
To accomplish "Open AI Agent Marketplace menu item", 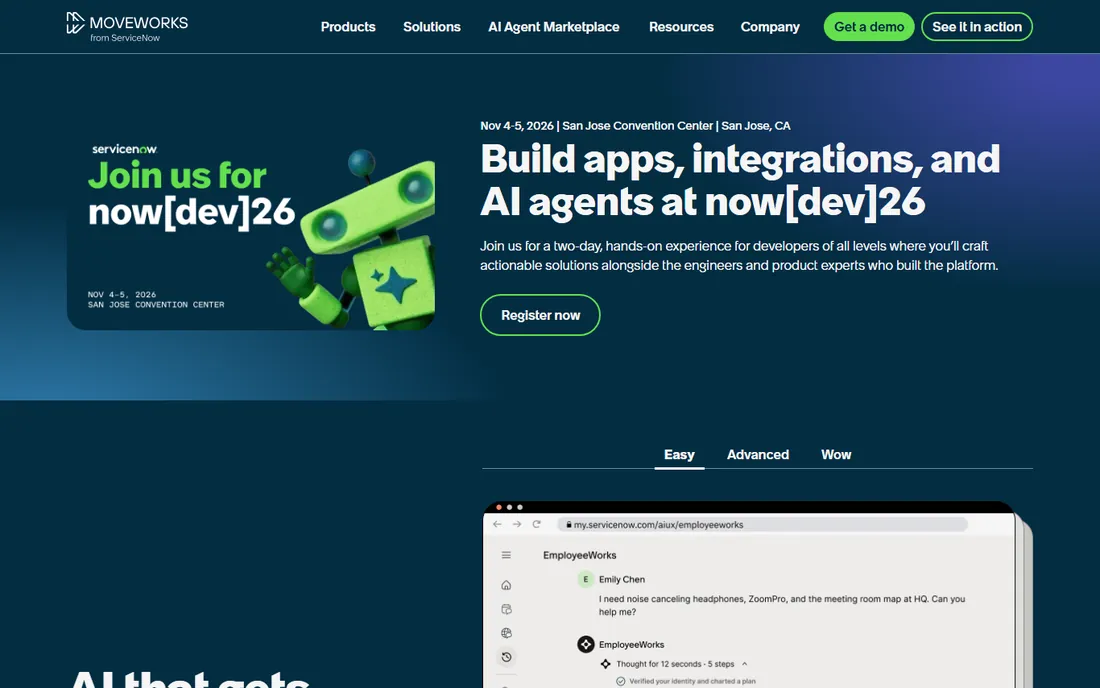I will pos(554,27).
